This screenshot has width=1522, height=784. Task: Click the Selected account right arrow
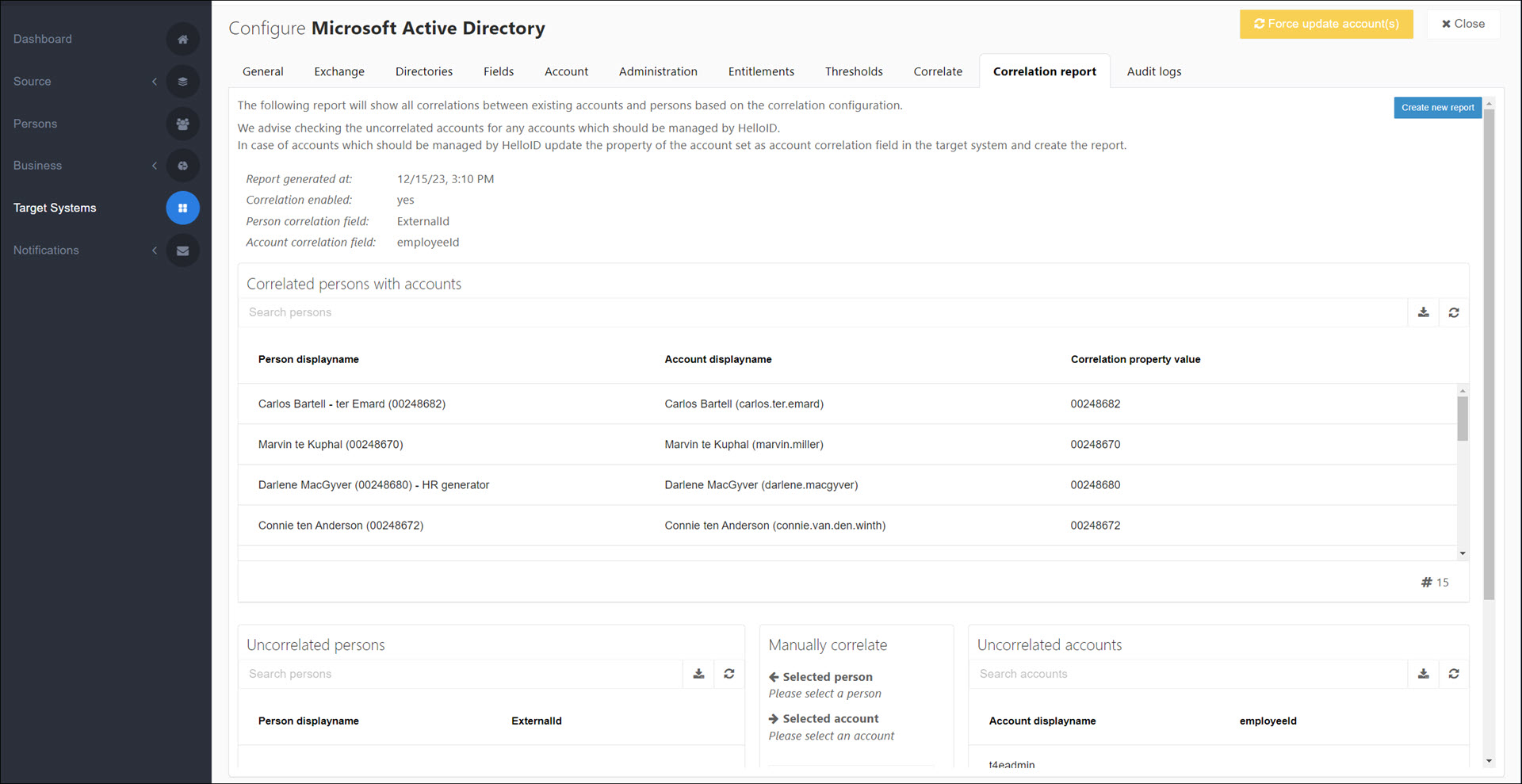tap(774, 719)
